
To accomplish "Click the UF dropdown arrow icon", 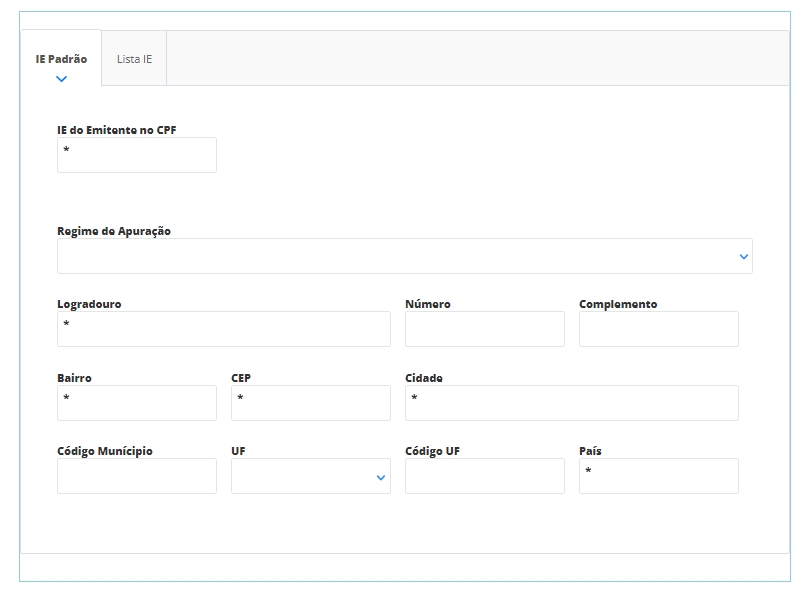I will coord(380,478).
